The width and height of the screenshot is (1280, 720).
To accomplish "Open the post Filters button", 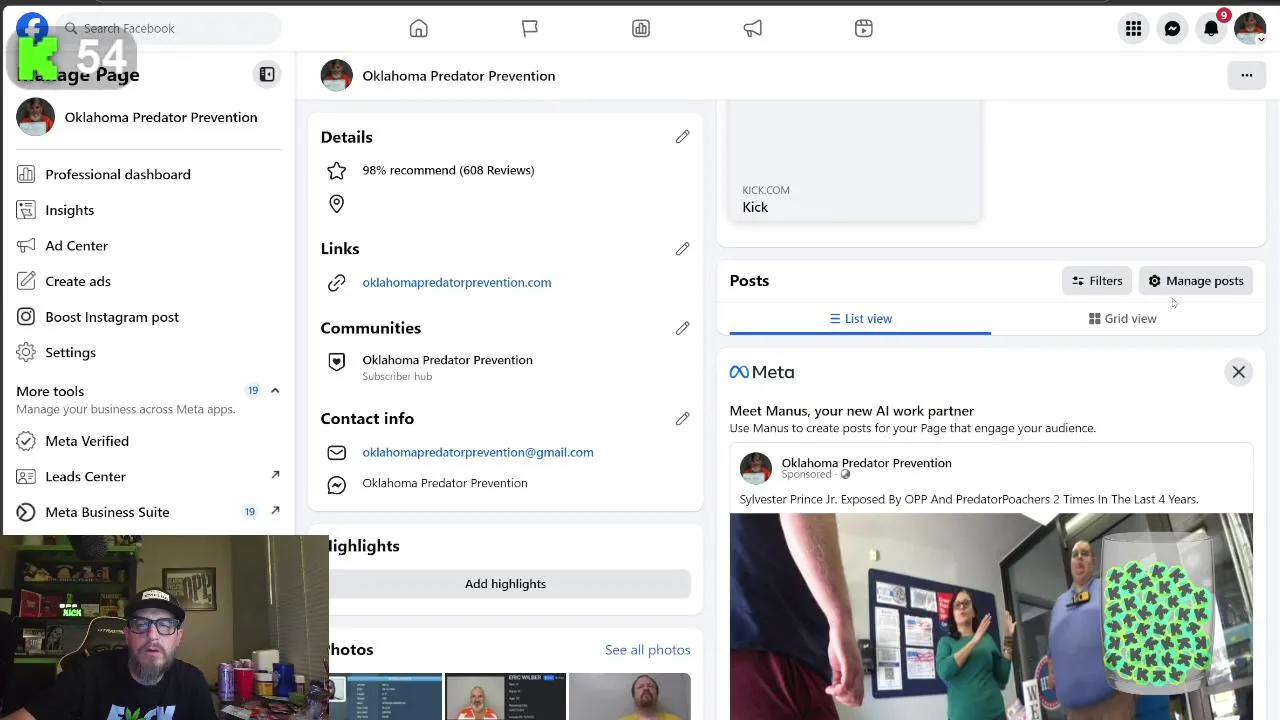I will coord(1097,281).
